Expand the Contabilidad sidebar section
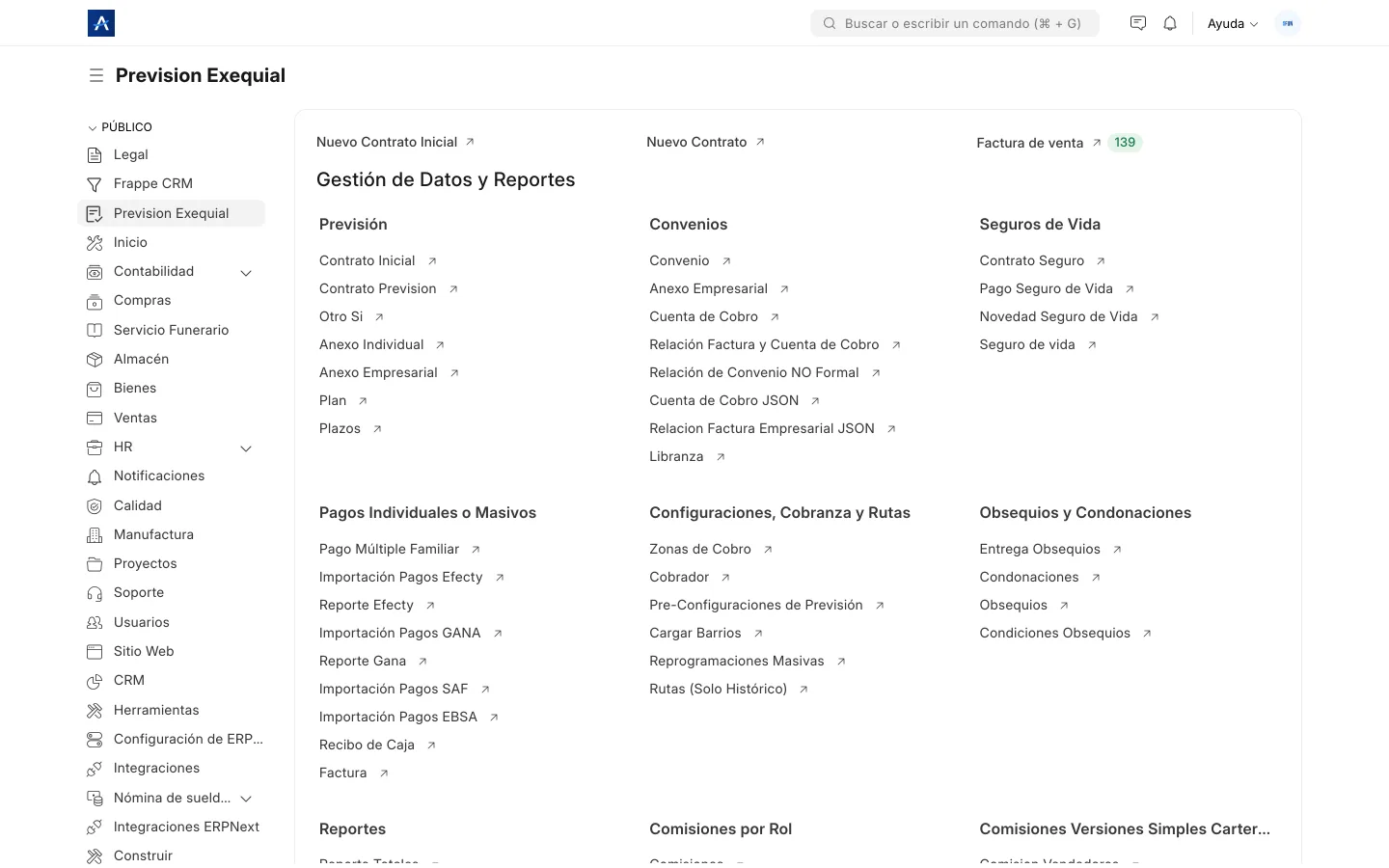 coord(246,273)
